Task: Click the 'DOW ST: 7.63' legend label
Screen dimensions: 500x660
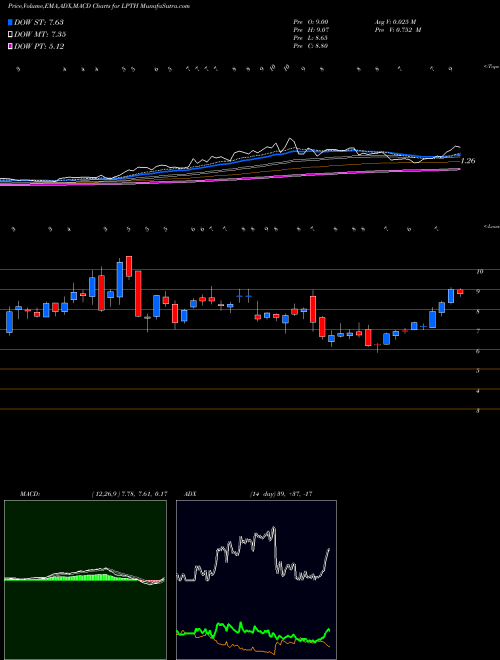Action: point(39,22)
